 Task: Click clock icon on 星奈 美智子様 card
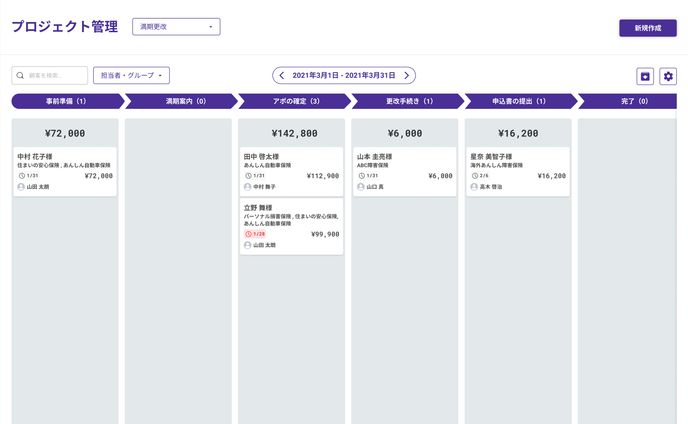point(475,176)
